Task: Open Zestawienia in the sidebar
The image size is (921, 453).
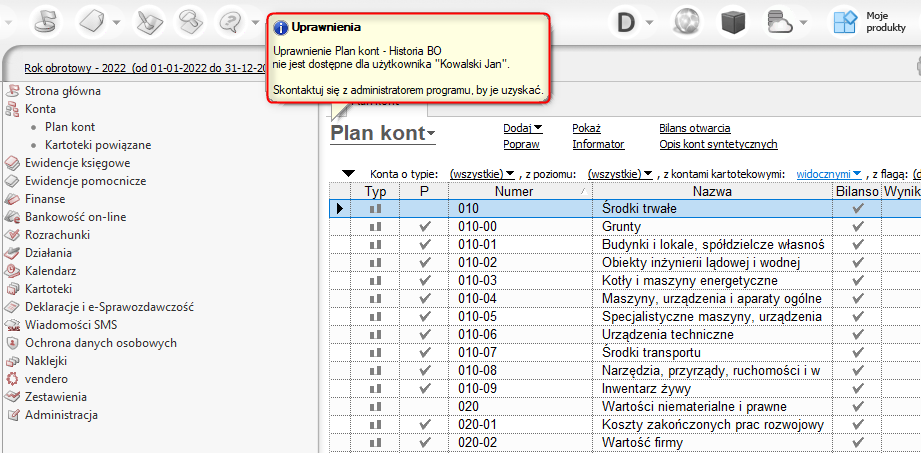Action: [56, 397]
